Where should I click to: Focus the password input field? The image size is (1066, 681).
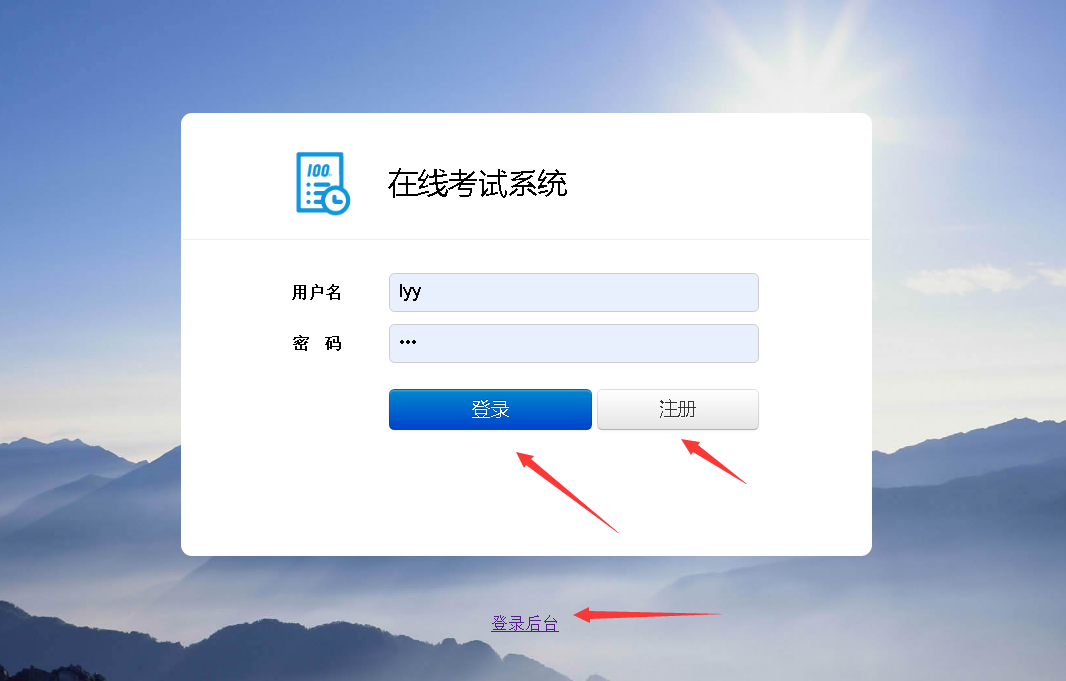[574, 343]
